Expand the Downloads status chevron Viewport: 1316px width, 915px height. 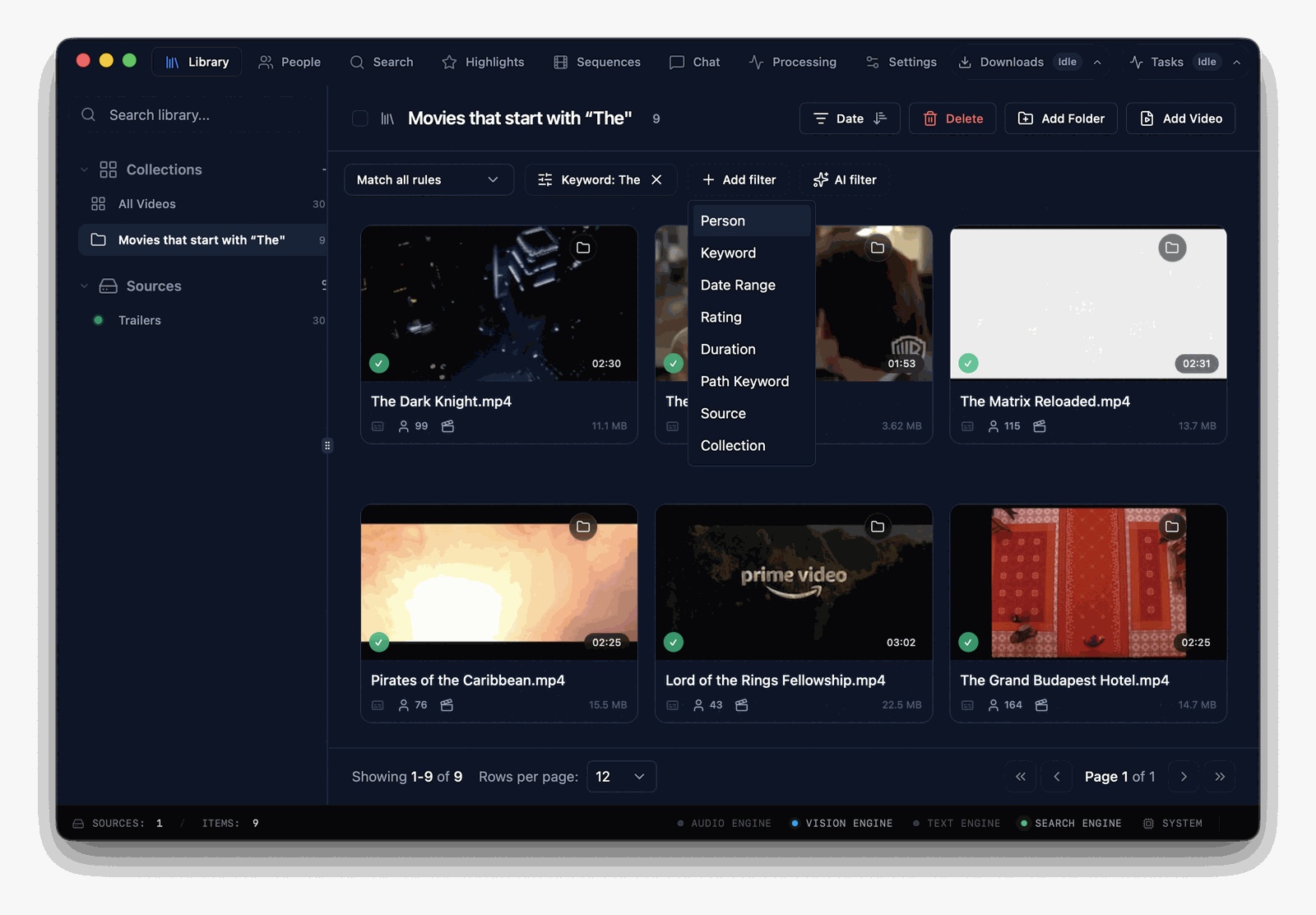point(1097,63)
